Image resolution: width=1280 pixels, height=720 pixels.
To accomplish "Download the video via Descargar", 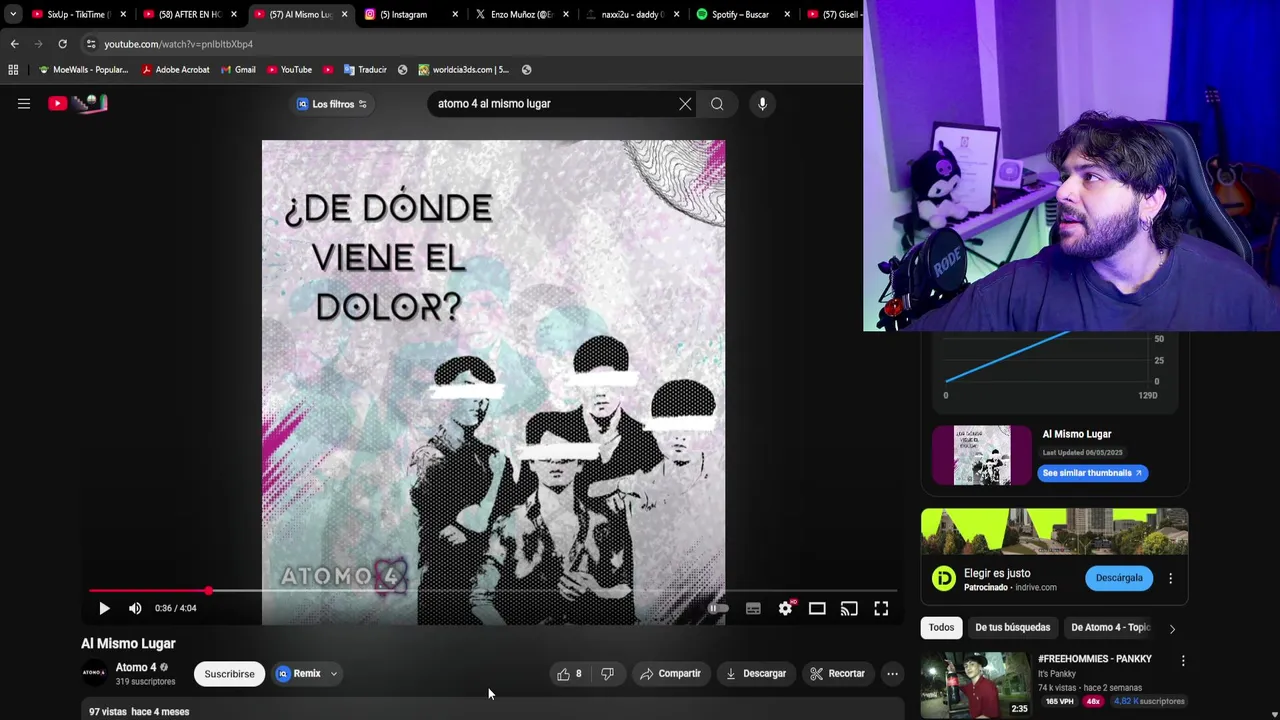I will pos(756,674).
